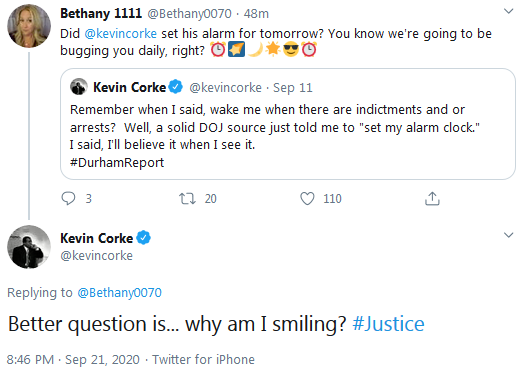This screenshot has width=518, height=376.
Task: Click the share icon on Bethany's tweet
Action: click(x=432, y=199)
